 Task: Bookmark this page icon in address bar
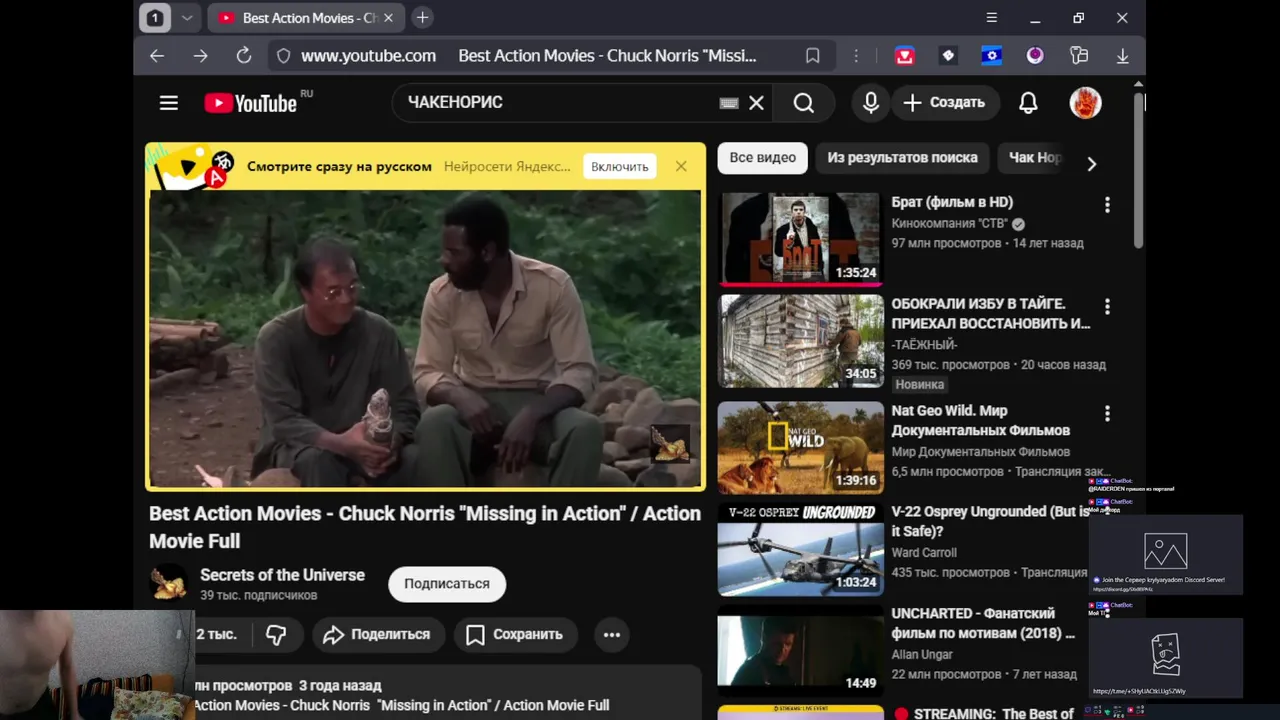[x=813, y=56]
